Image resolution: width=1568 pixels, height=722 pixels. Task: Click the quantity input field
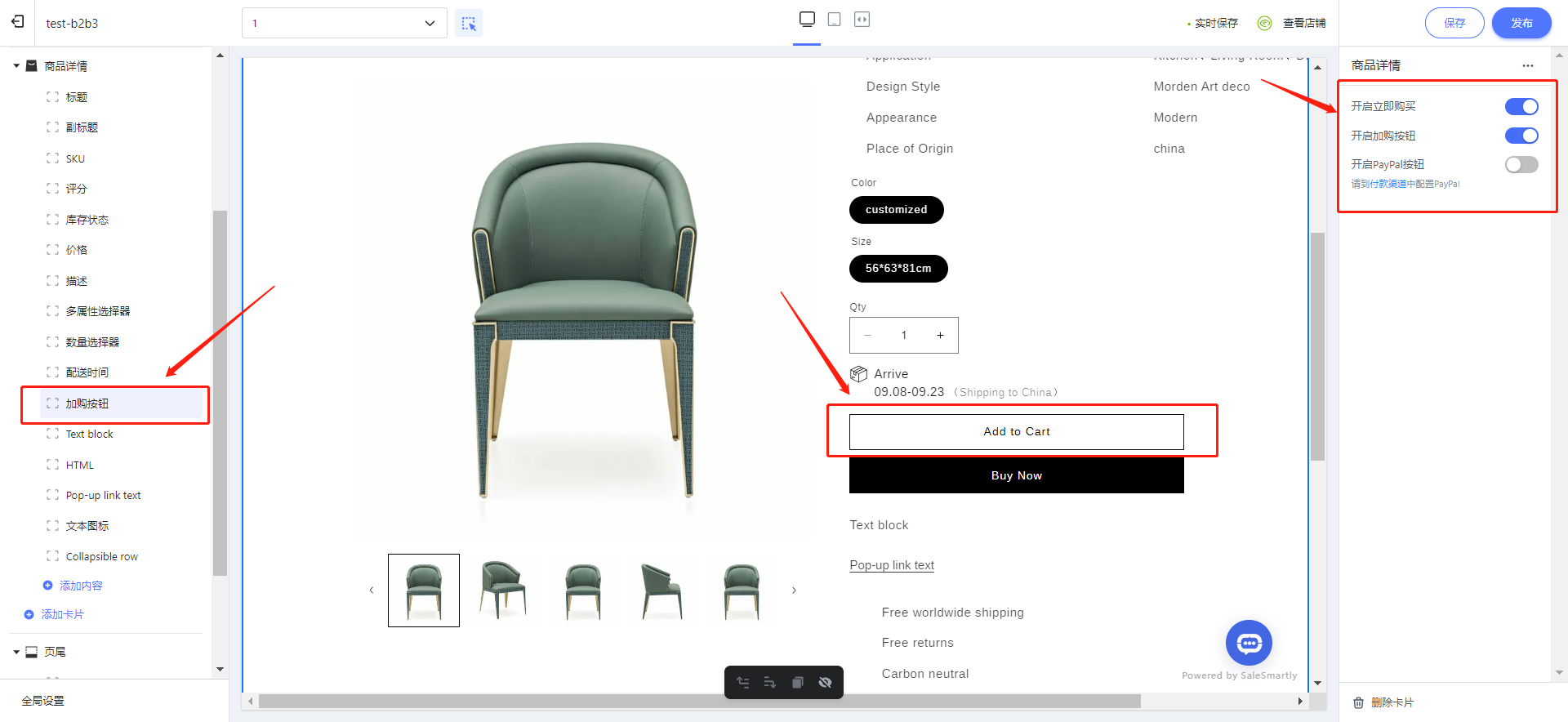tap(904, 335)
